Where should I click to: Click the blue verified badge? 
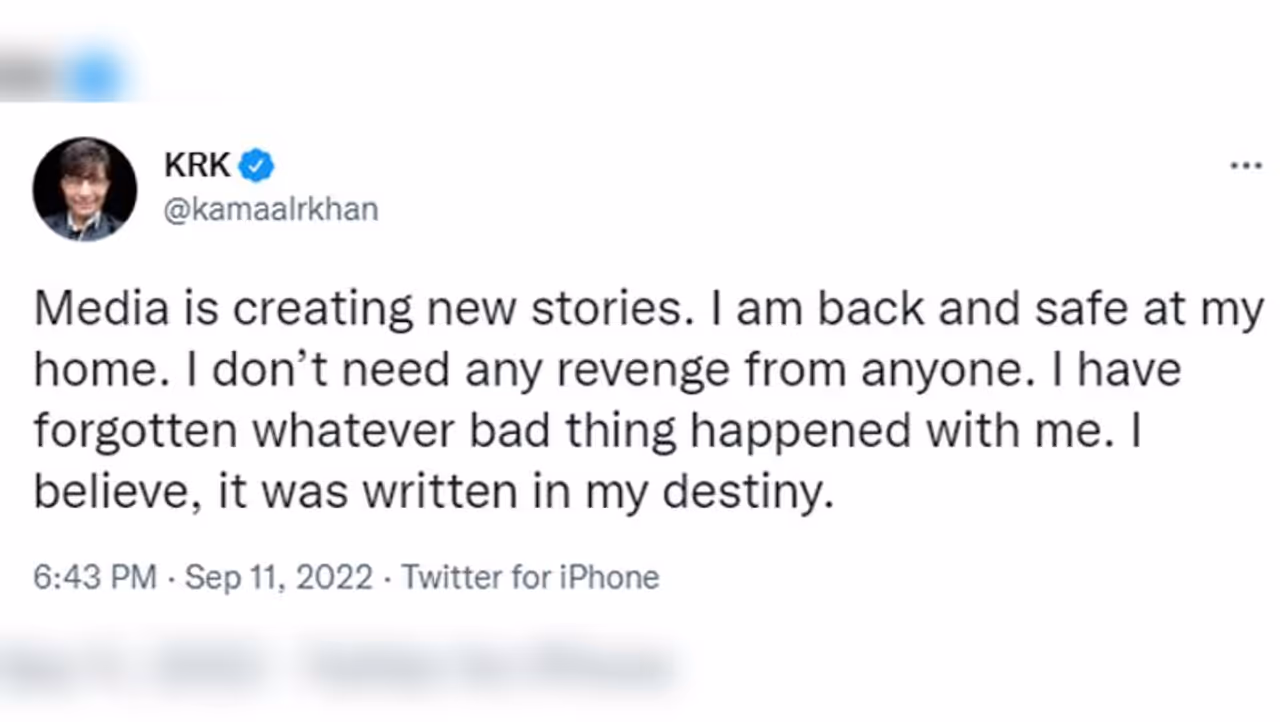256,166
